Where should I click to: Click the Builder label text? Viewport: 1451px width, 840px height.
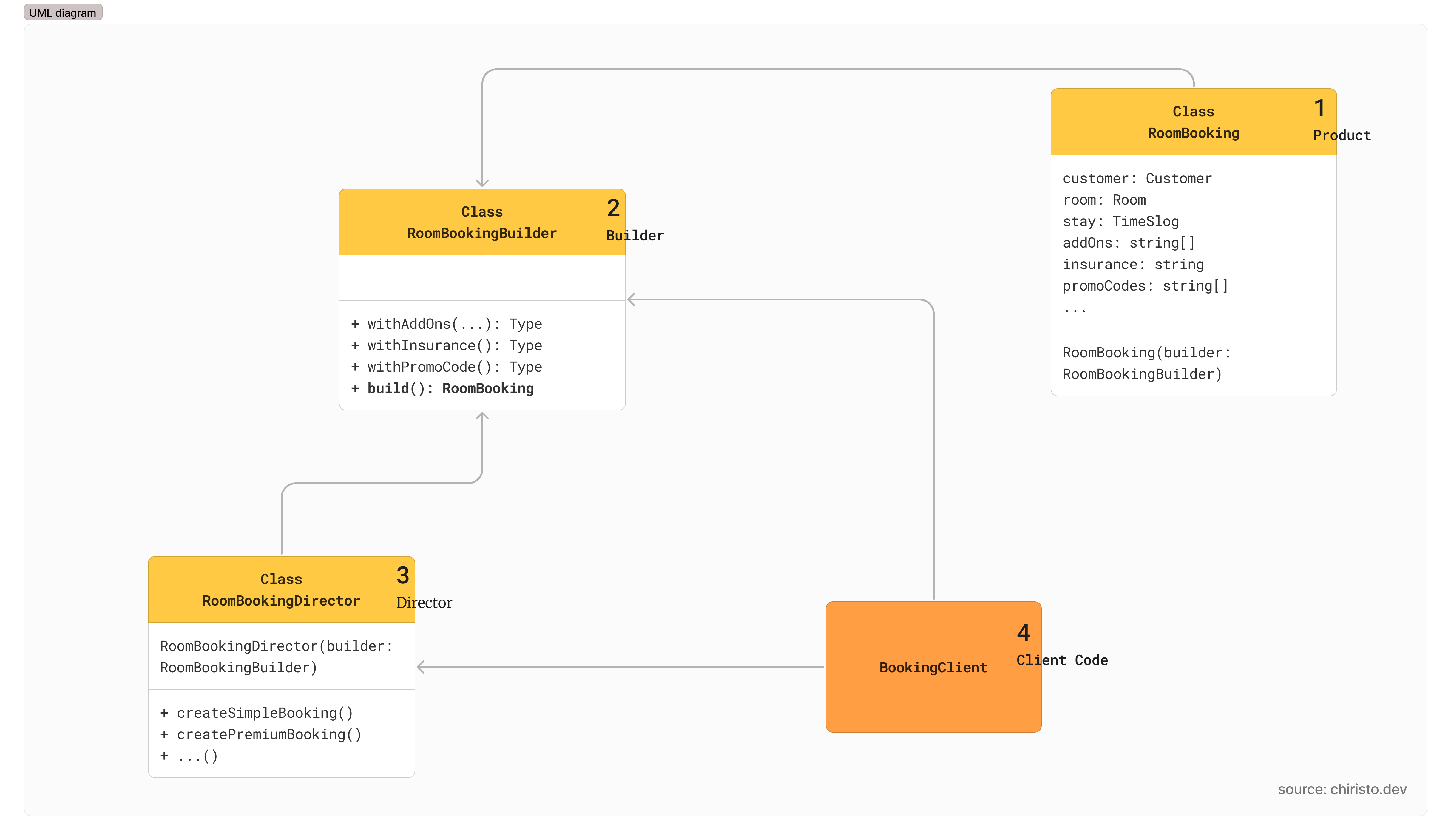(x=635, y=235)
